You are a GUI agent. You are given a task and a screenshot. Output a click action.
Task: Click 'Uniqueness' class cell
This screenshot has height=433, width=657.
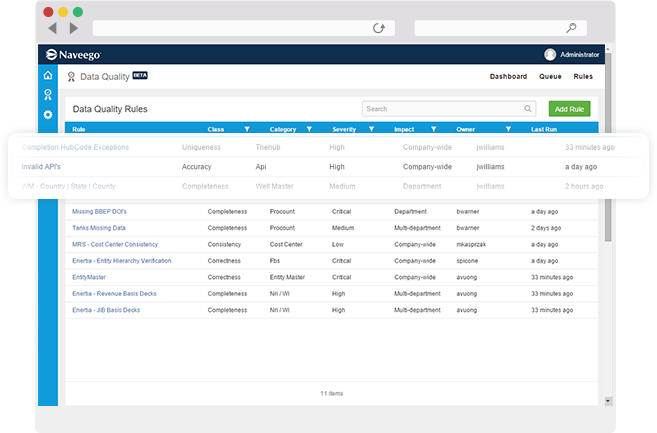(201, 147)
